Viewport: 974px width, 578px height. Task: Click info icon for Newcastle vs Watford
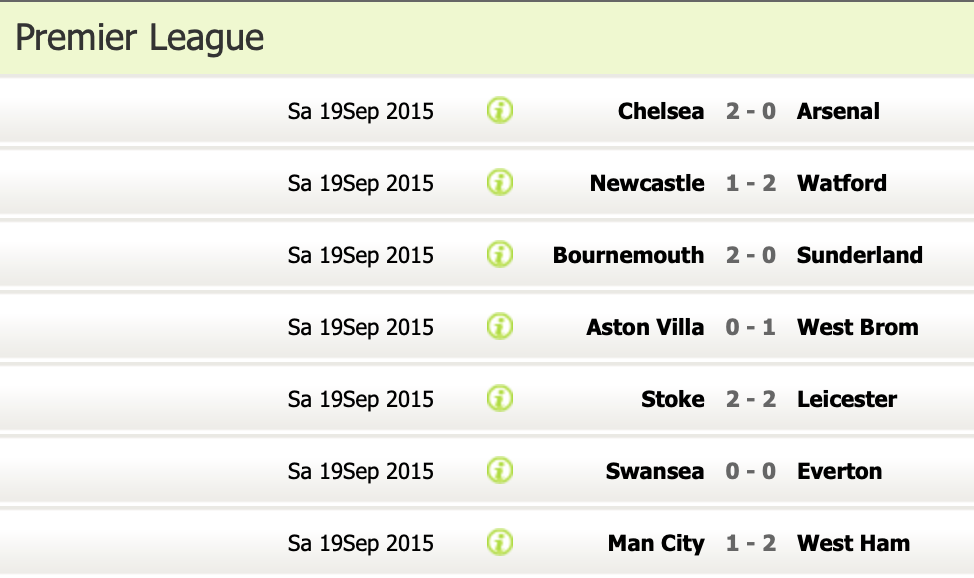500,183
